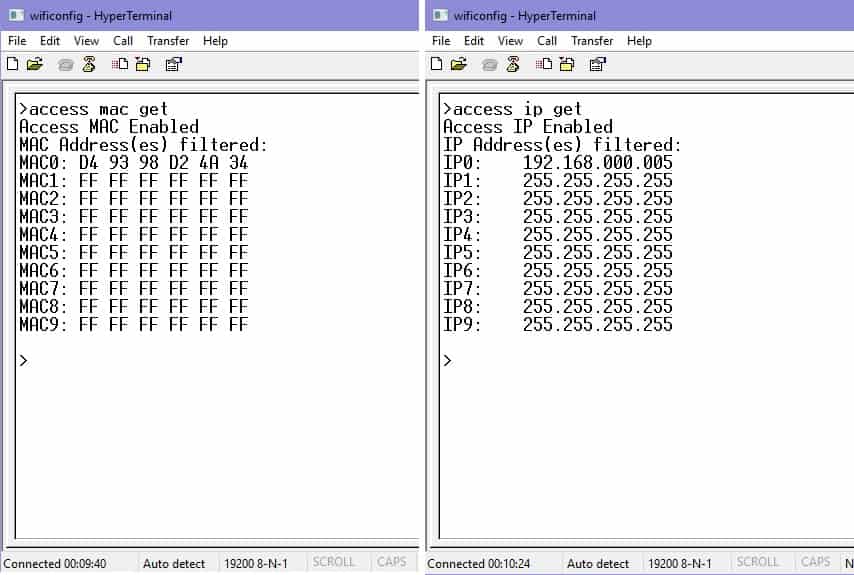
Task: Open Help menu in right window
Action: pyautogui.click(x=639, y=41)
